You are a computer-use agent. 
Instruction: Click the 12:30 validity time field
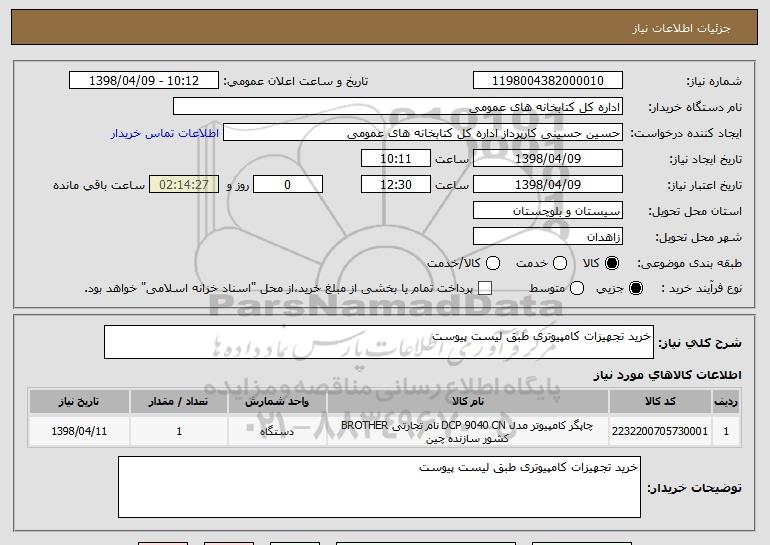[395, 185]
